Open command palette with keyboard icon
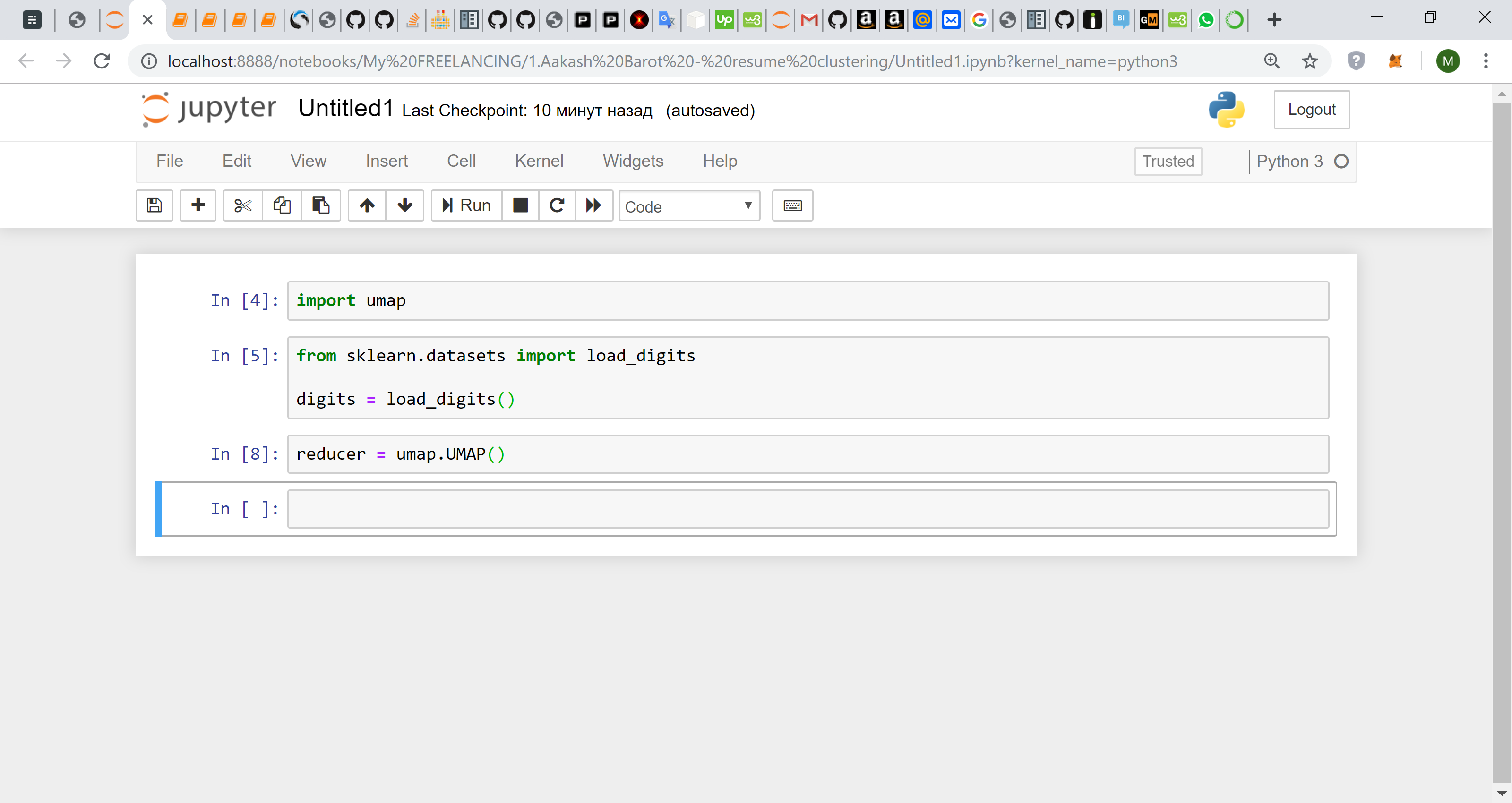 point(792,205)
